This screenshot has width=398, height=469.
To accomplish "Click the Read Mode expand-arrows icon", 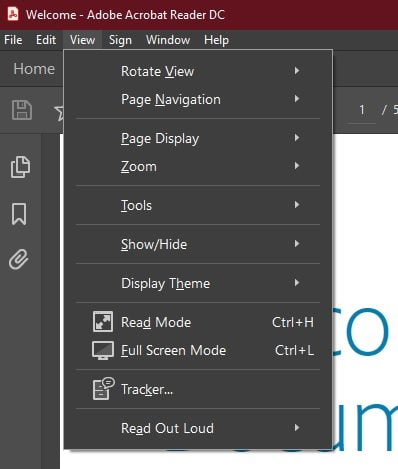I will (x=103, y=322).
